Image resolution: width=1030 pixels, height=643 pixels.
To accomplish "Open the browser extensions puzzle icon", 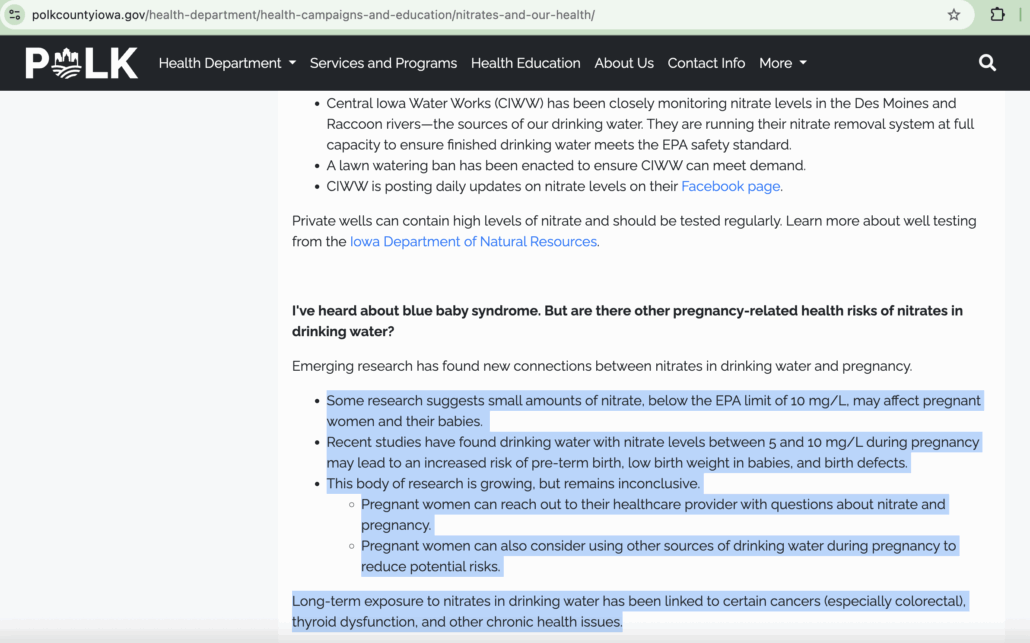I will (997, 15).
